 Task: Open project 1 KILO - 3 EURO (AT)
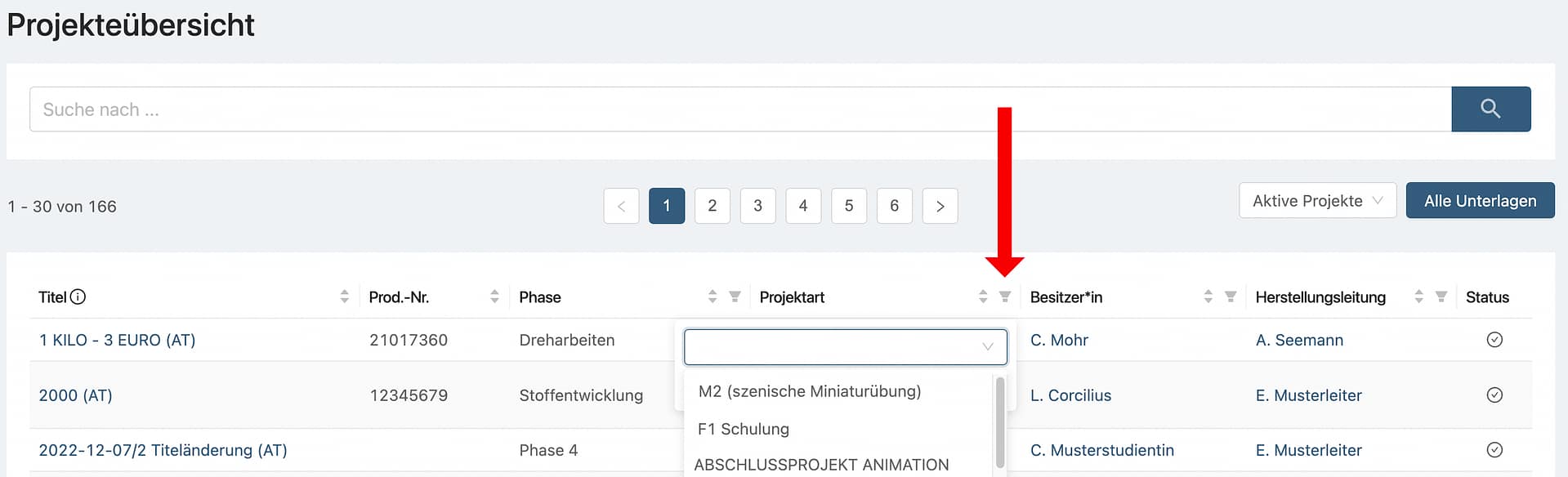[117, 340]
